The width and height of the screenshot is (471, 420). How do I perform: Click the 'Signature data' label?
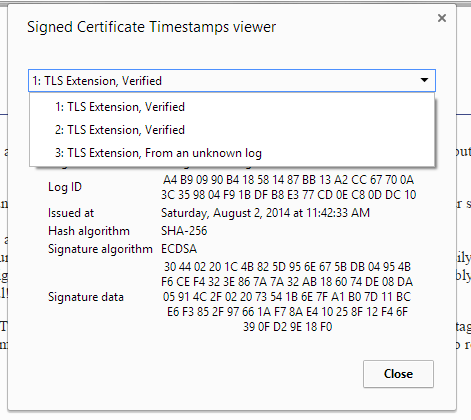pyautogui.click(x=86, y=297)
